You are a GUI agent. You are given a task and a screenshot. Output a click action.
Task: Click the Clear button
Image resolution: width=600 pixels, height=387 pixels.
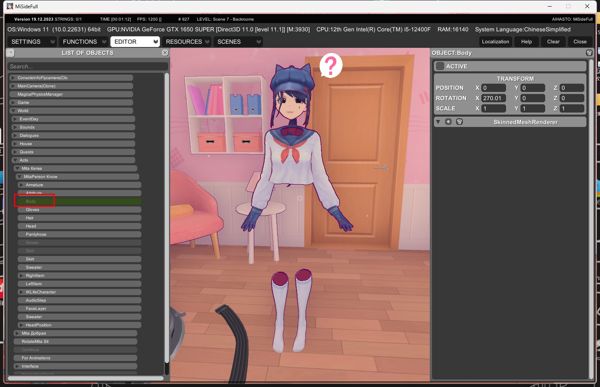click(553, 41)
